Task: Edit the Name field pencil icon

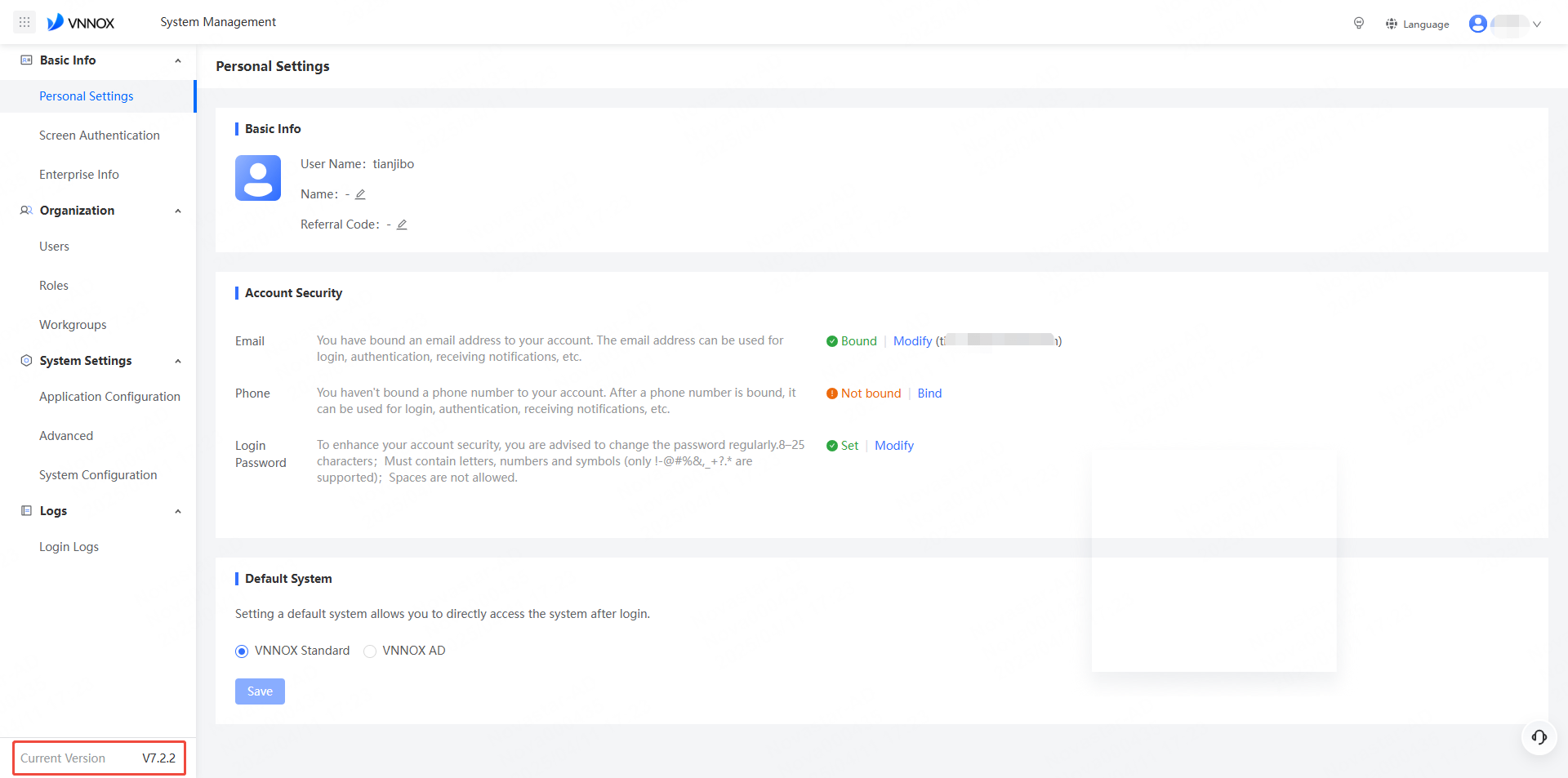Action: click(360, 194)
